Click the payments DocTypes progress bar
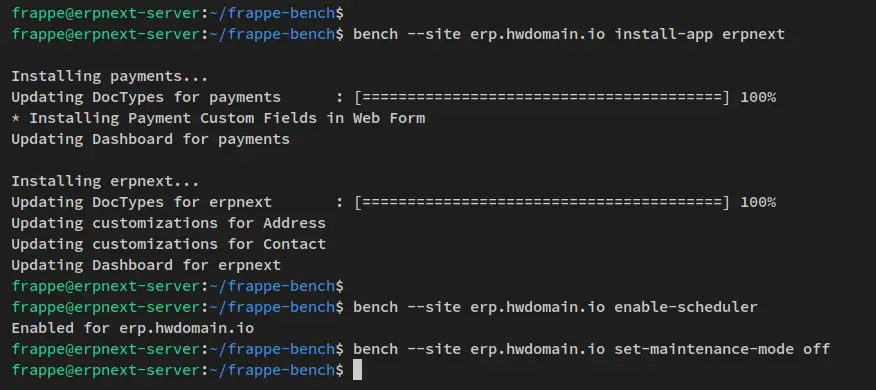The image size is (876, 390). 542,97
